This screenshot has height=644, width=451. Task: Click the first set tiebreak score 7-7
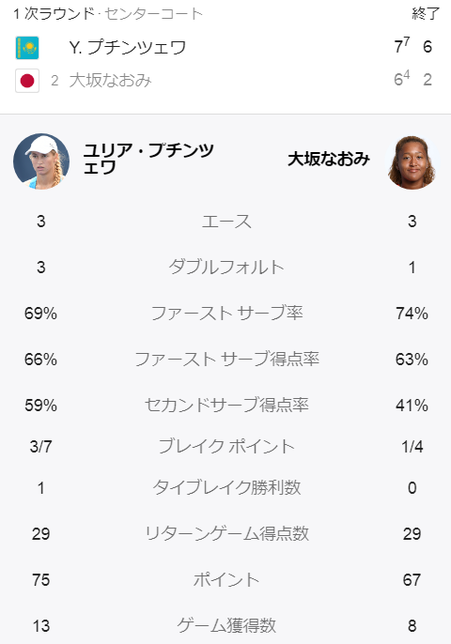(x=402, y=46)
